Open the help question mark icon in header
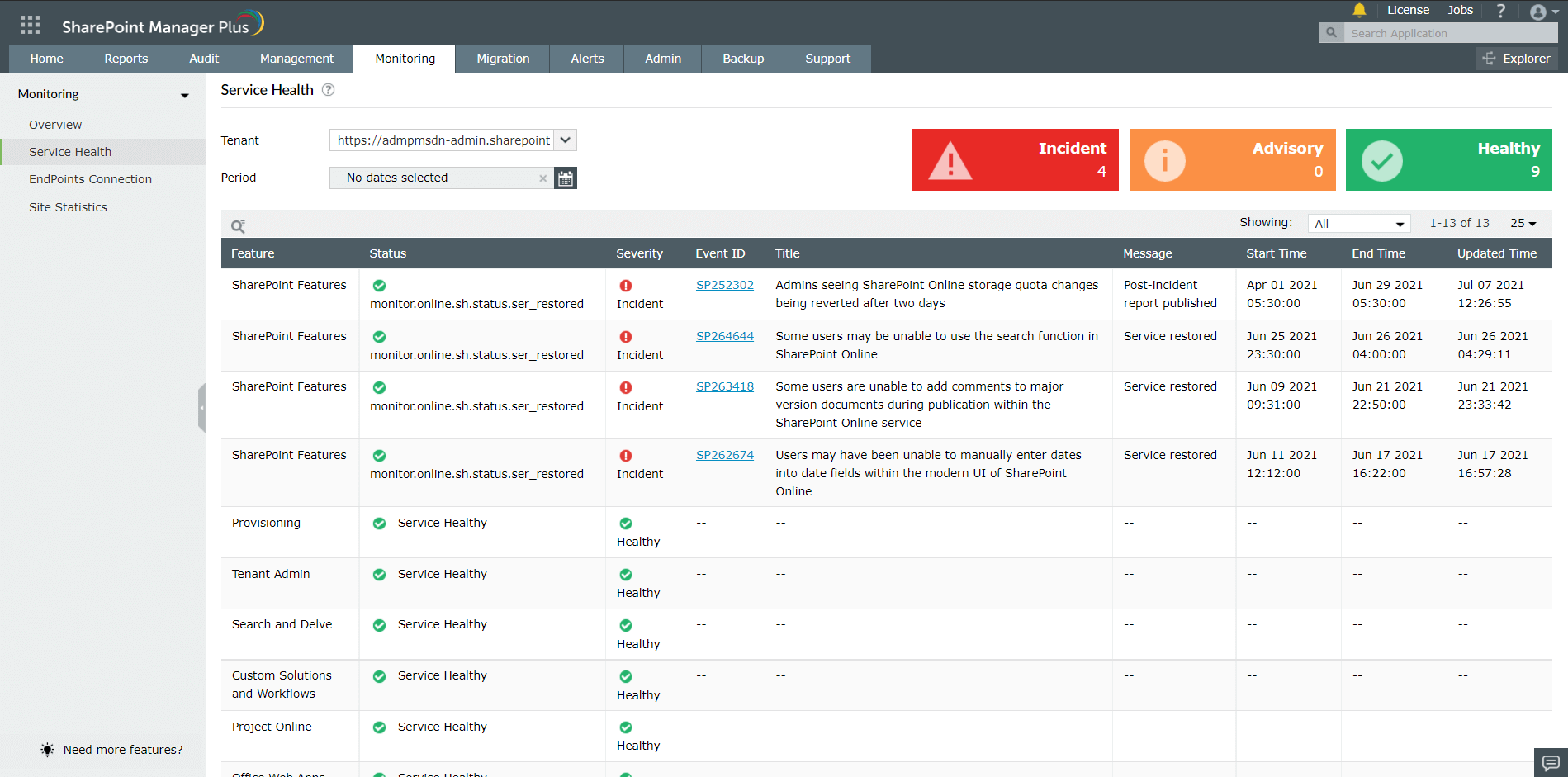Viewport: 1568px width, 777px height. 1500,11
